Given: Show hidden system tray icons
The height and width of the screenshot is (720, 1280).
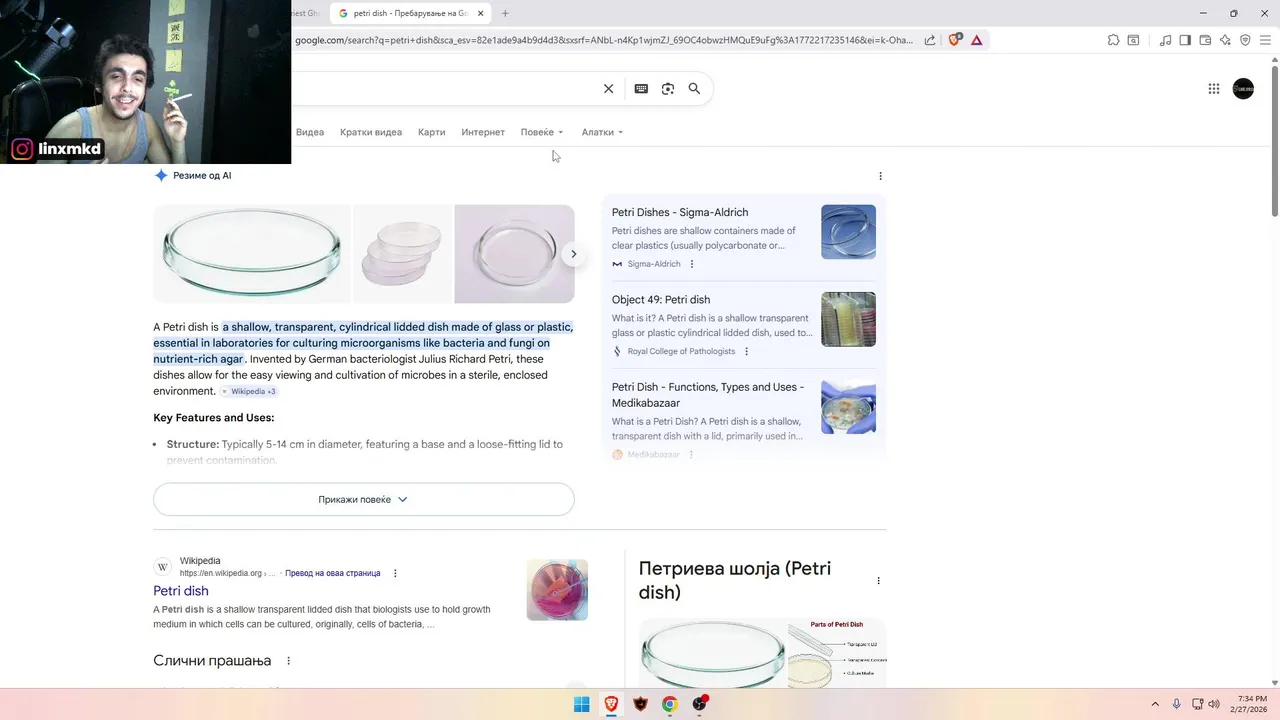Looking at the screenshot, I should (1156, 704).
